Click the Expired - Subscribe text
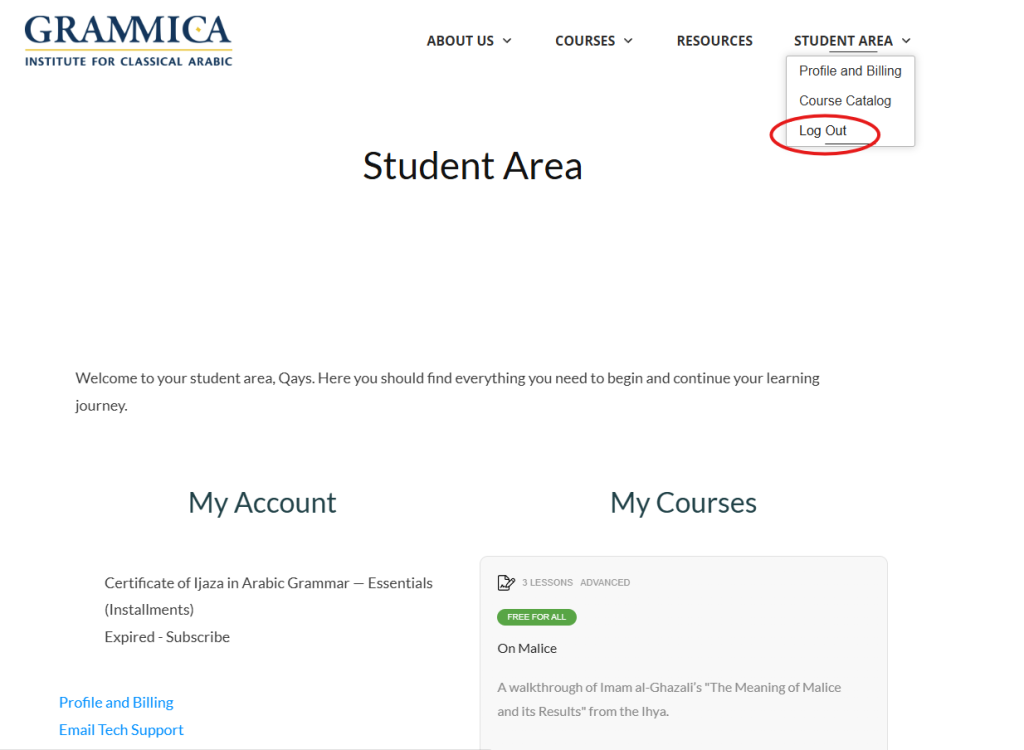This screenshot has height=750, width=1024. (167, 637)
